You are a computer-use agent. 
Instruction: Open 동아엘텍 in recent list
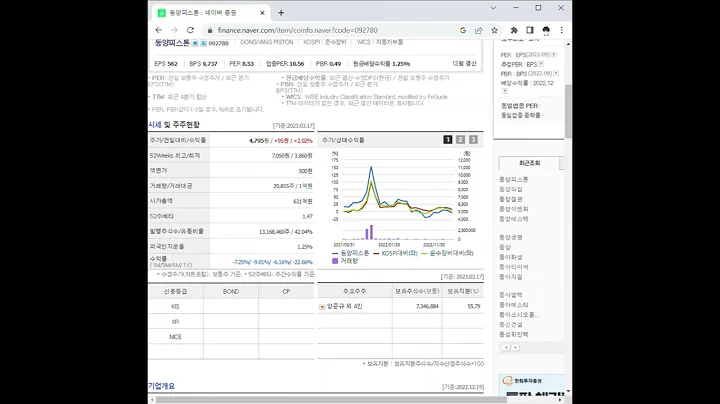click(511, 295)
